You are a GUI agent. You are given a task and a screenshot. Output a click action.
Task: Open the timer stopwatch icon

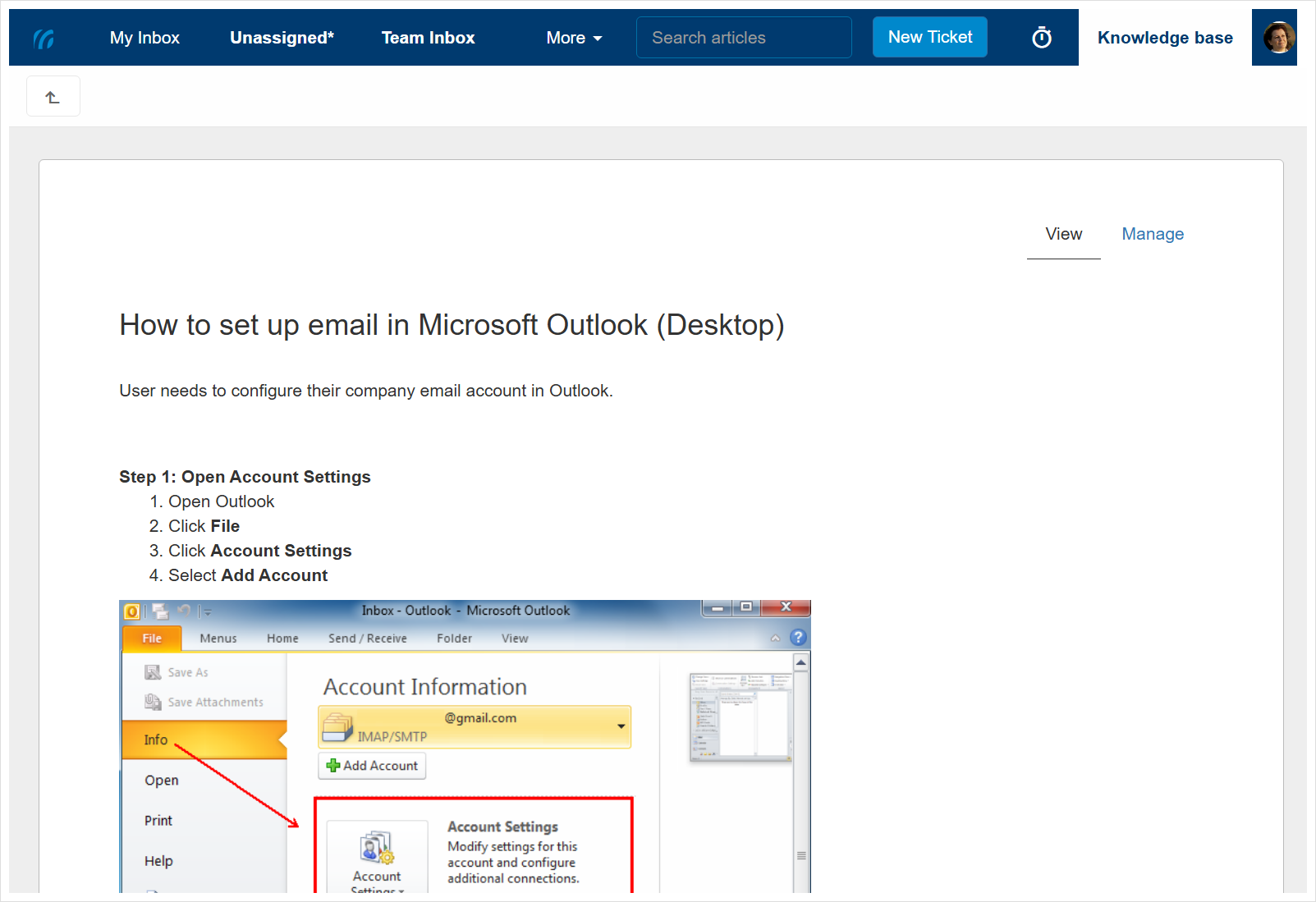pyautogui.click(x=1041, y=38)
